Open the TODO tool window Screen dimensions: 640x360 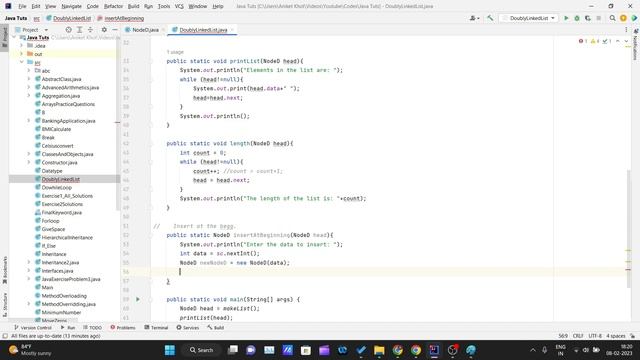92,327
